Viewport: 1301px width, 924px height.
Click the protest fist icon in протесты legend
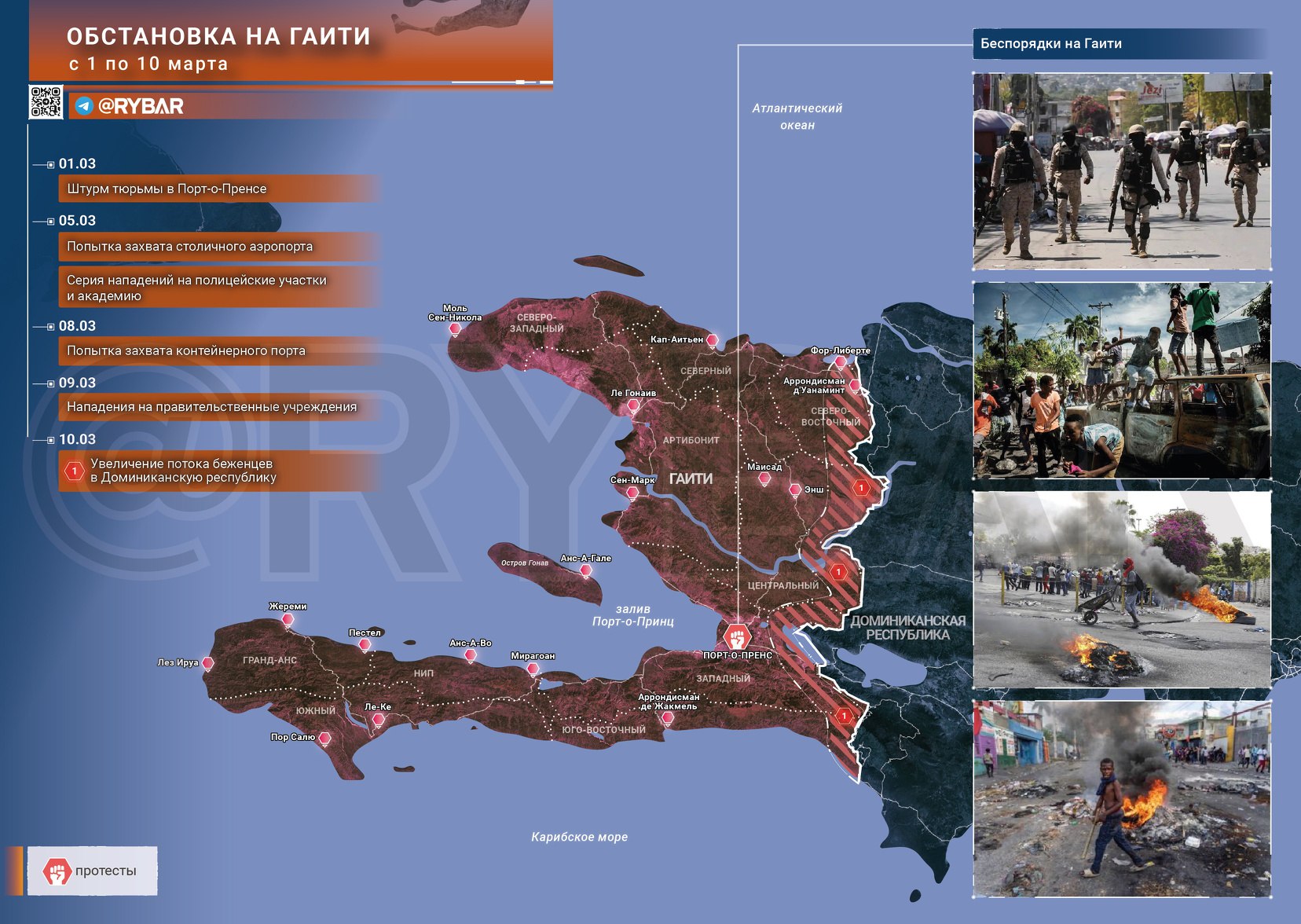click(x=57, y=871)
